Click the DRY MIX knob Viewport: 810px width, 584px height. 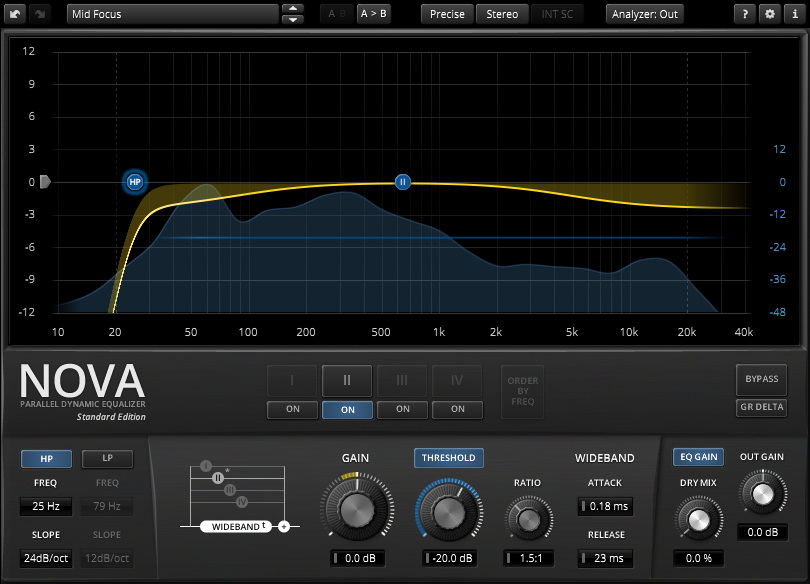tap(698, 520)
